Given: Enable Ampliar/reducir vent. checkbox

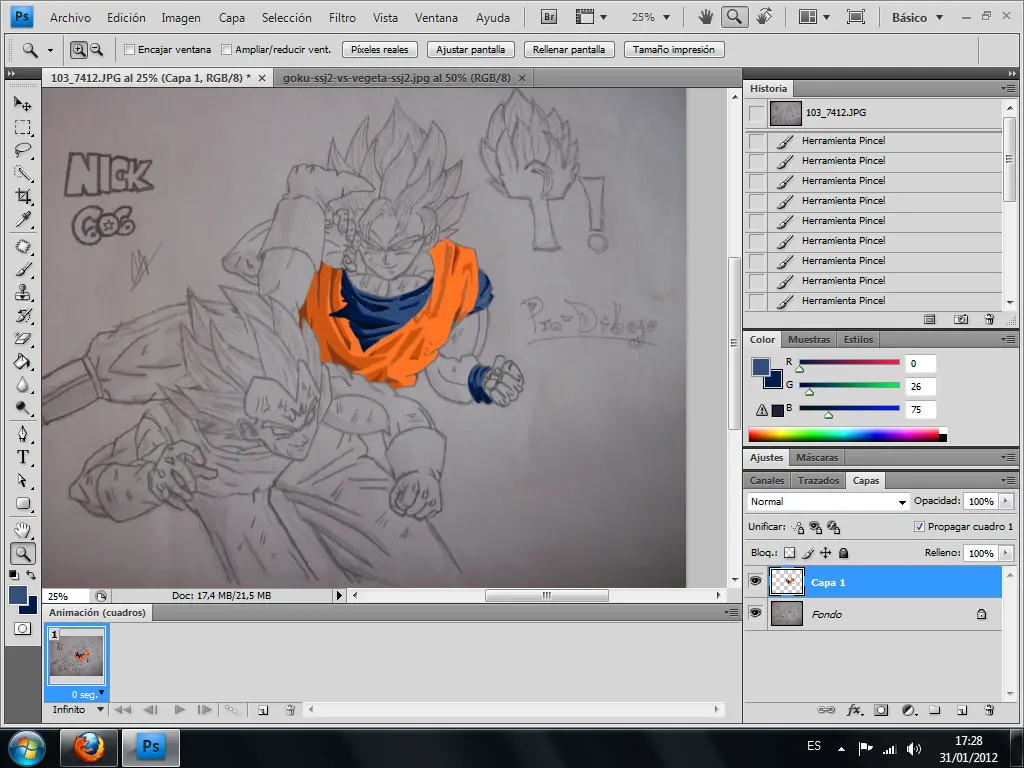Looking at the screenshot, I should (227, 50).
